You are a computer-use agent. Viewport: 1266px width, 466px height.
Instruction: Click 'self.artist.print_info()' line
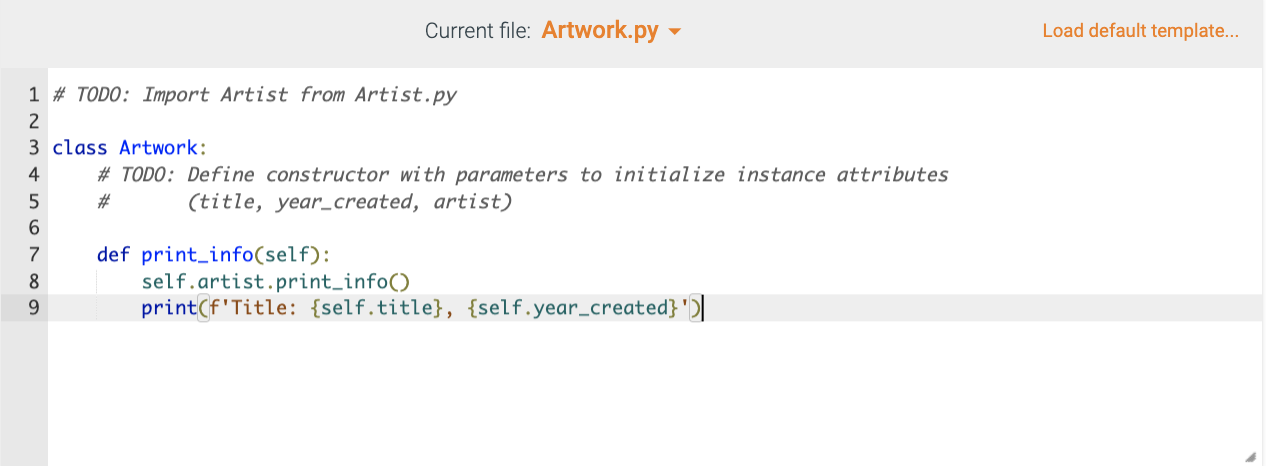click(x=276, y=282)
